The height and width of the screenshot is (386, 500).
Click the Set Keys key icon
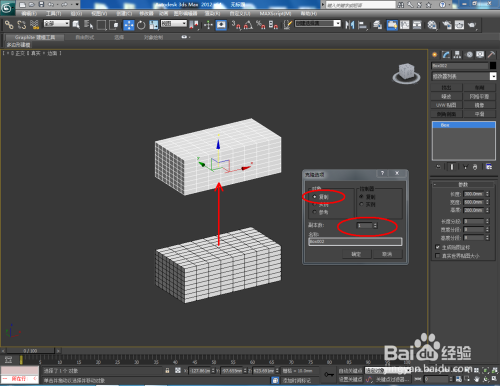(329, 375)
